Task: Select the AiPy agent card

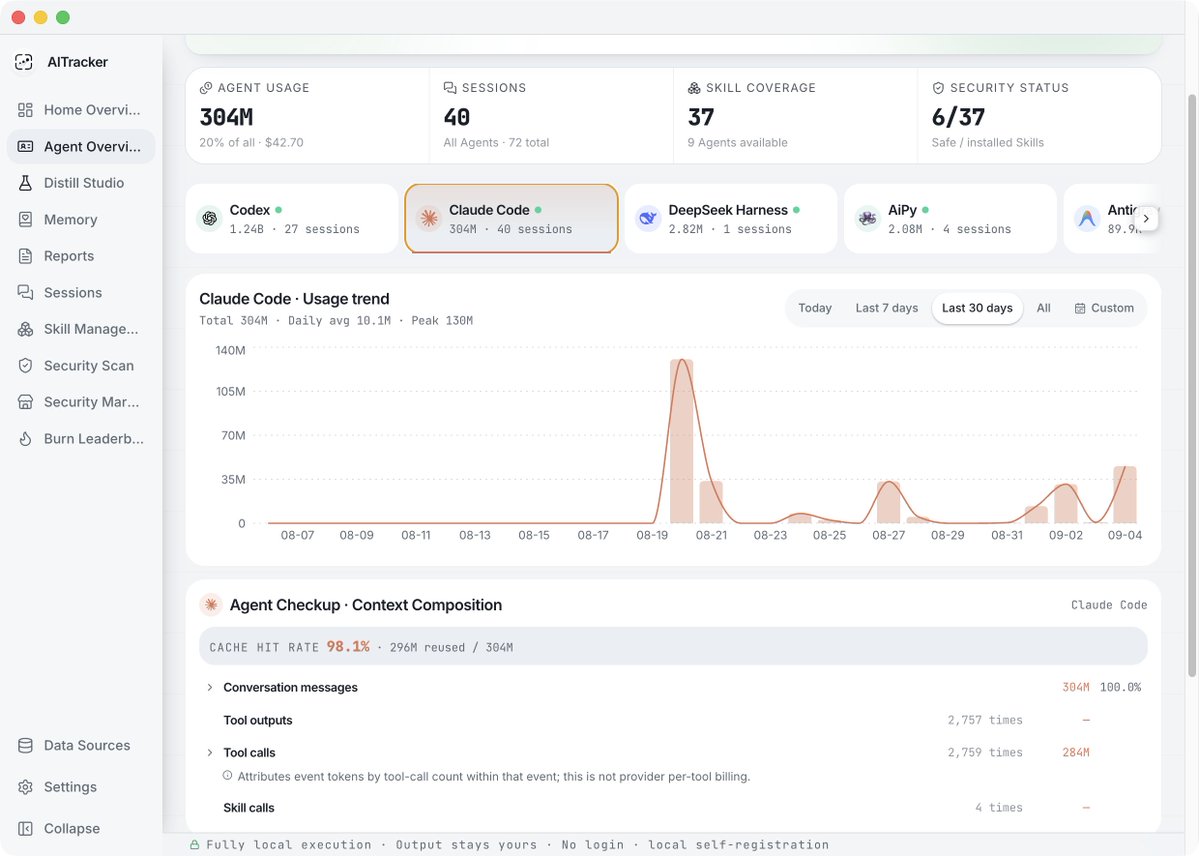Action: tap(950, 219)
